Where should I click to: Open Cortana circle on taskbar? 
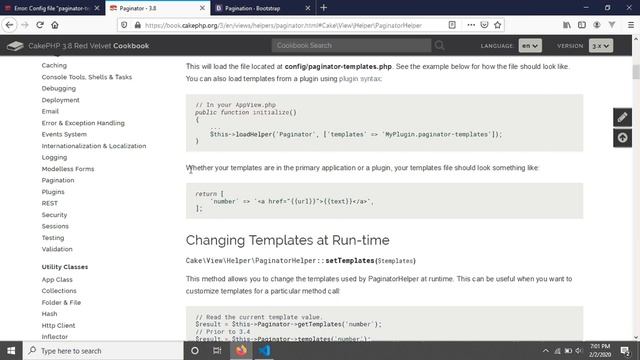pos(195,351)
